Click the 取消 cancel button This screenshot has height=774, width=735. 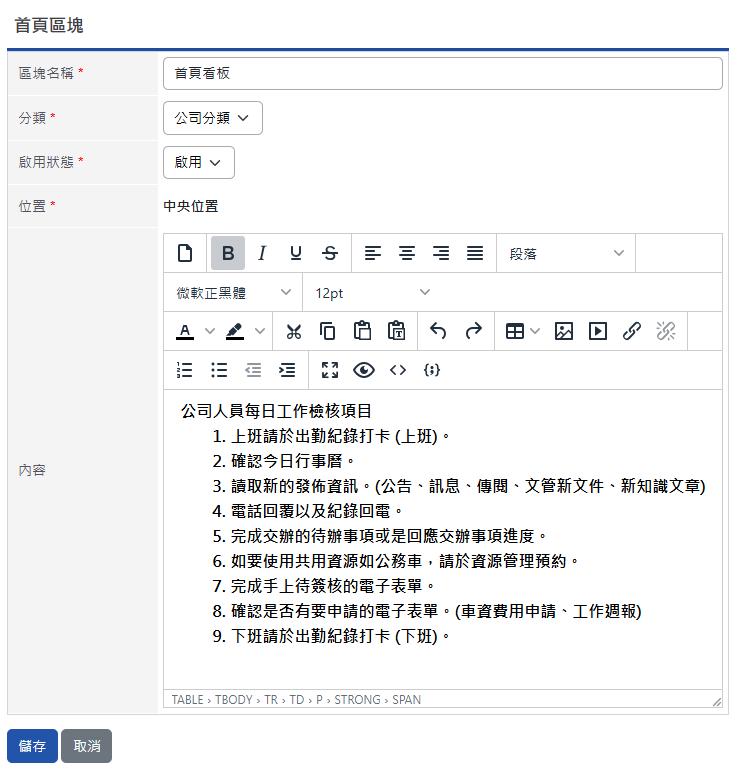87,746
